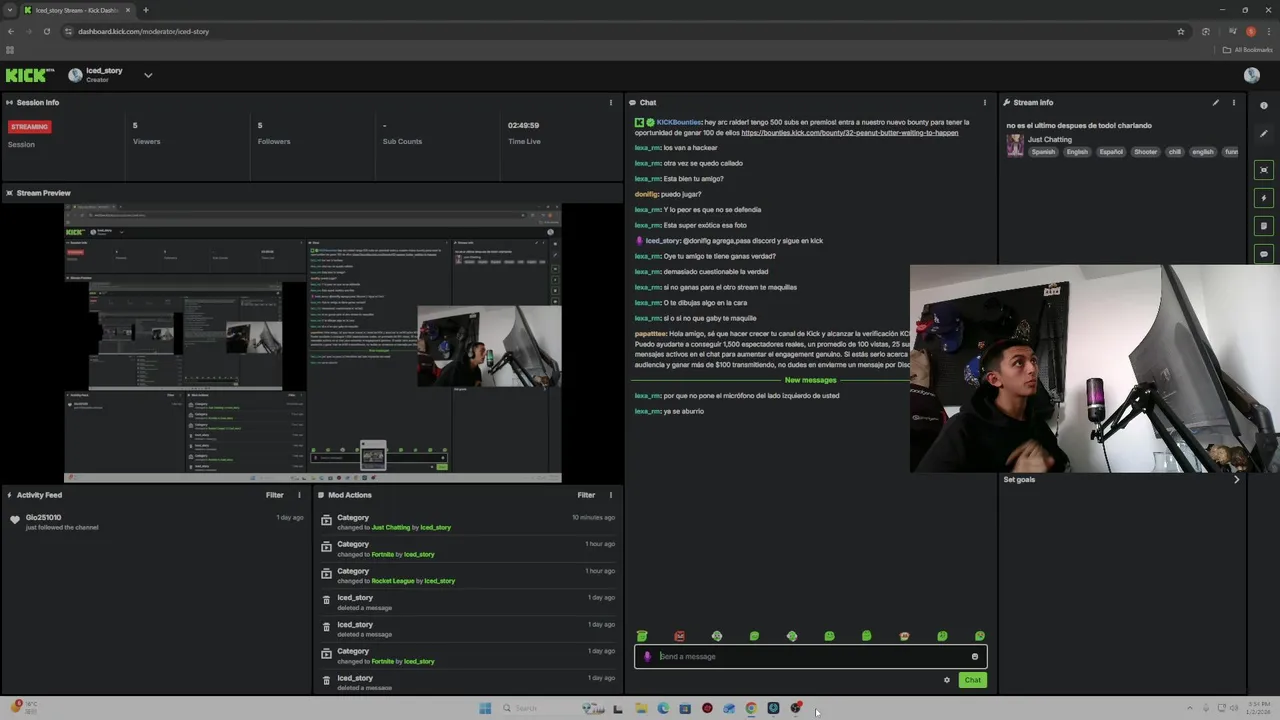The image size is (1280, 720).
Task: Click the clipboard document icon in the right sidebar
Action: 1264,226
